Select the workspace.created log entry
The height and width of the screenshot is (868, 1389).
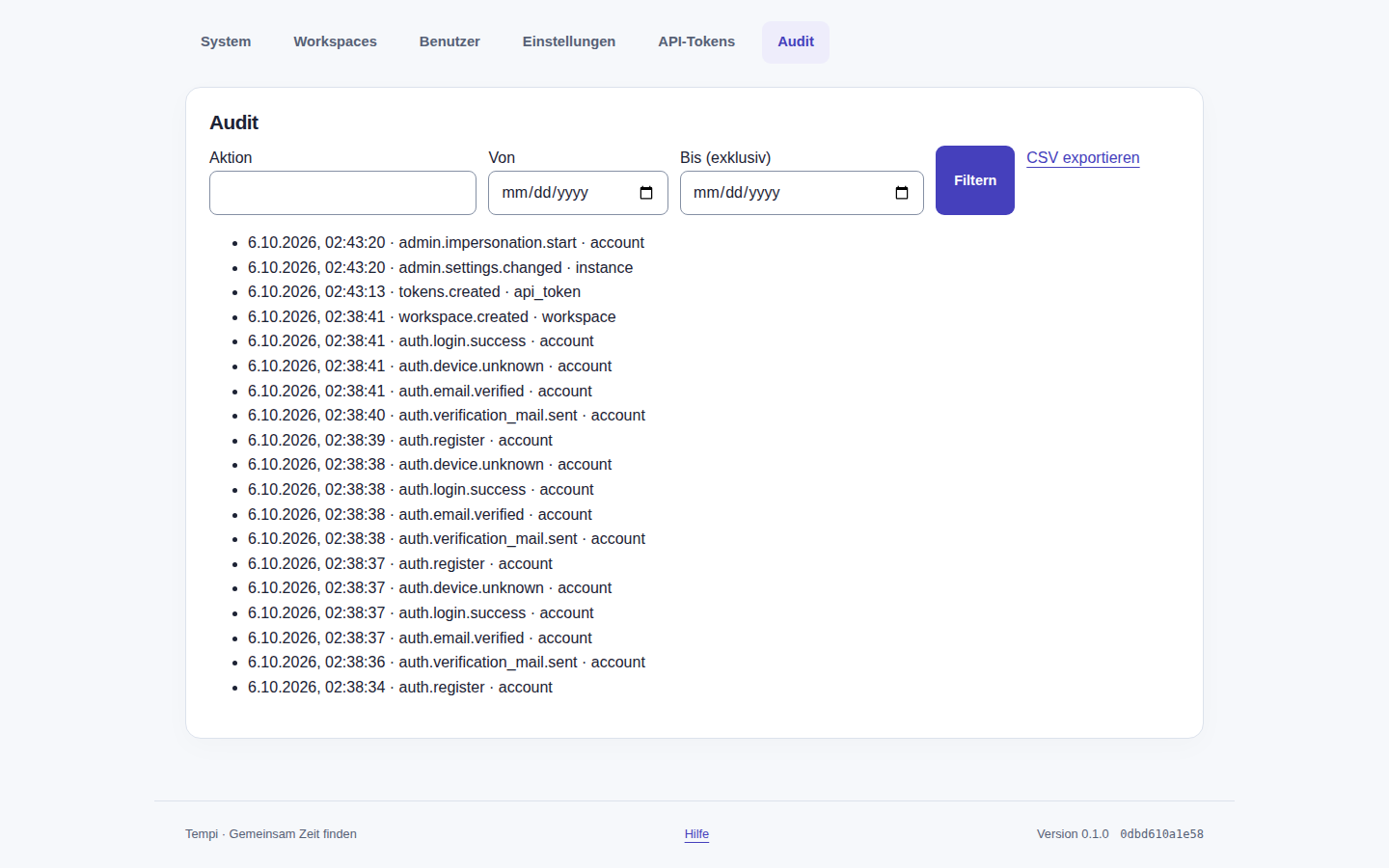[431, 317]
